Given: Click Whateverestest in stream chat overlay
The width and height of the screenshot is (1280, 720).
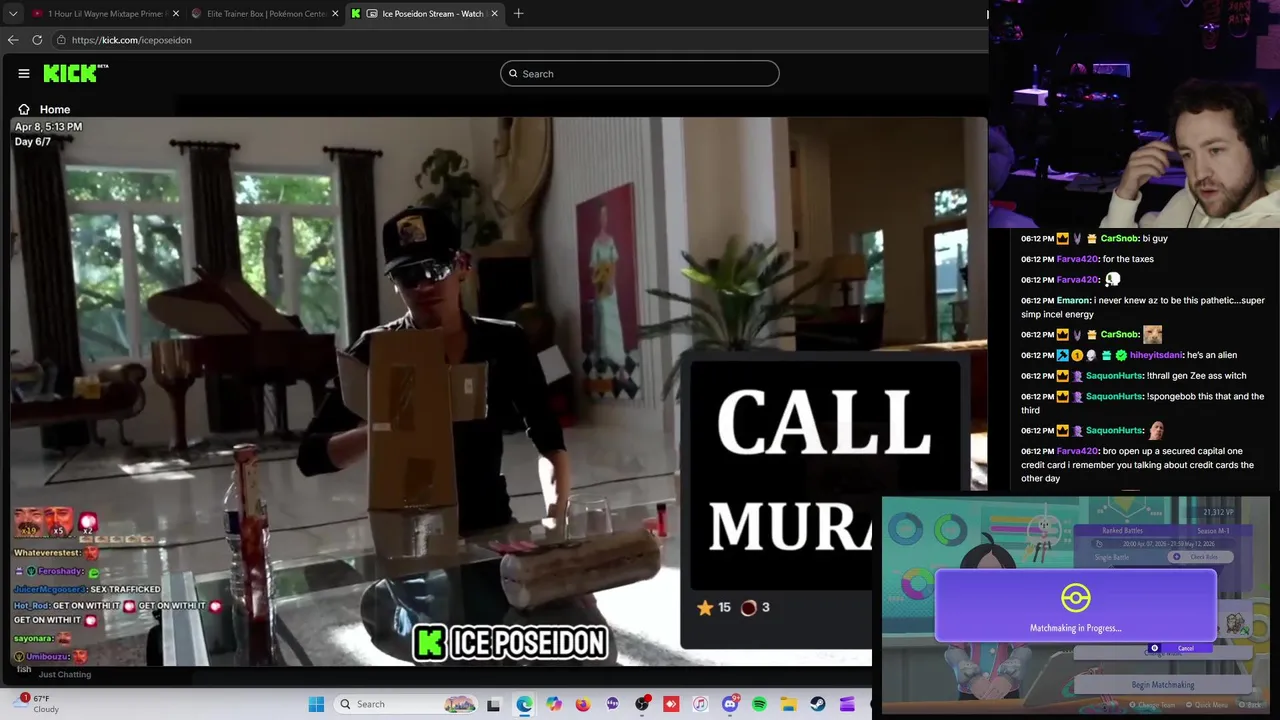Looking at the screenshot, I should (x=47, y=553).
